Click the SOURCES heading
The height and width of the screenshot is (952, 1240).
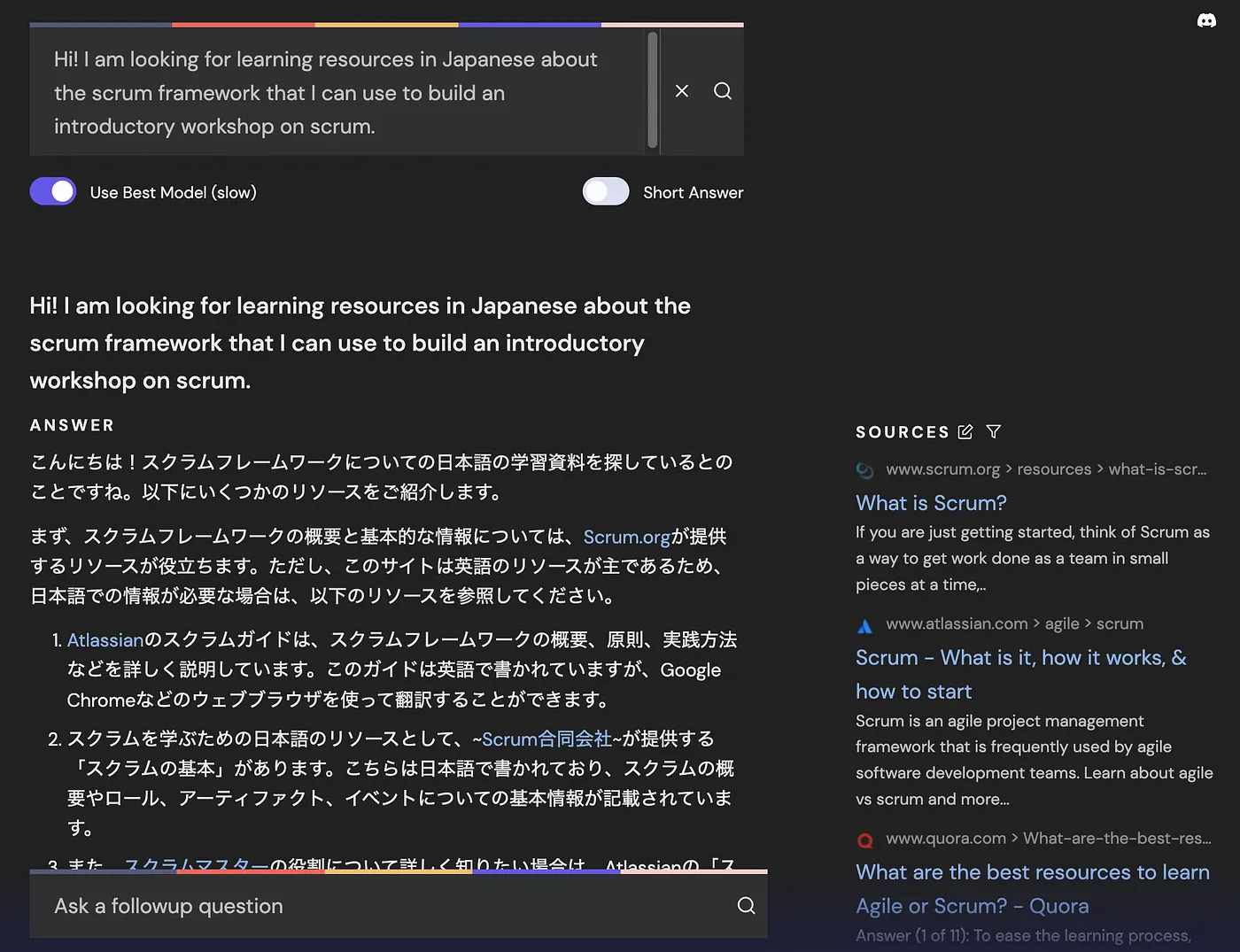pyautogui.click(x=903, y=432)
